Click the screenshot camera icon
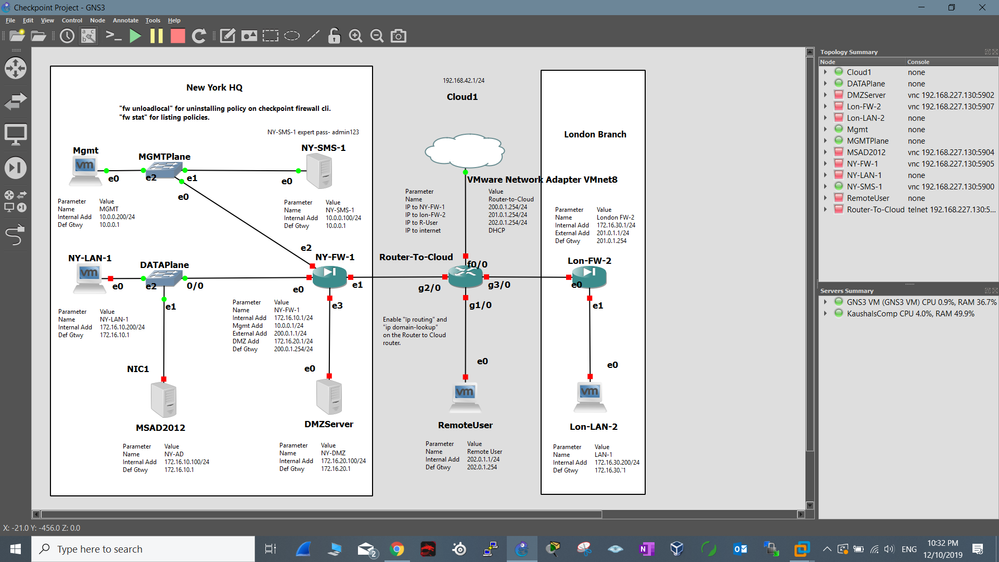The image size is (999, 562). click(398, 36)
